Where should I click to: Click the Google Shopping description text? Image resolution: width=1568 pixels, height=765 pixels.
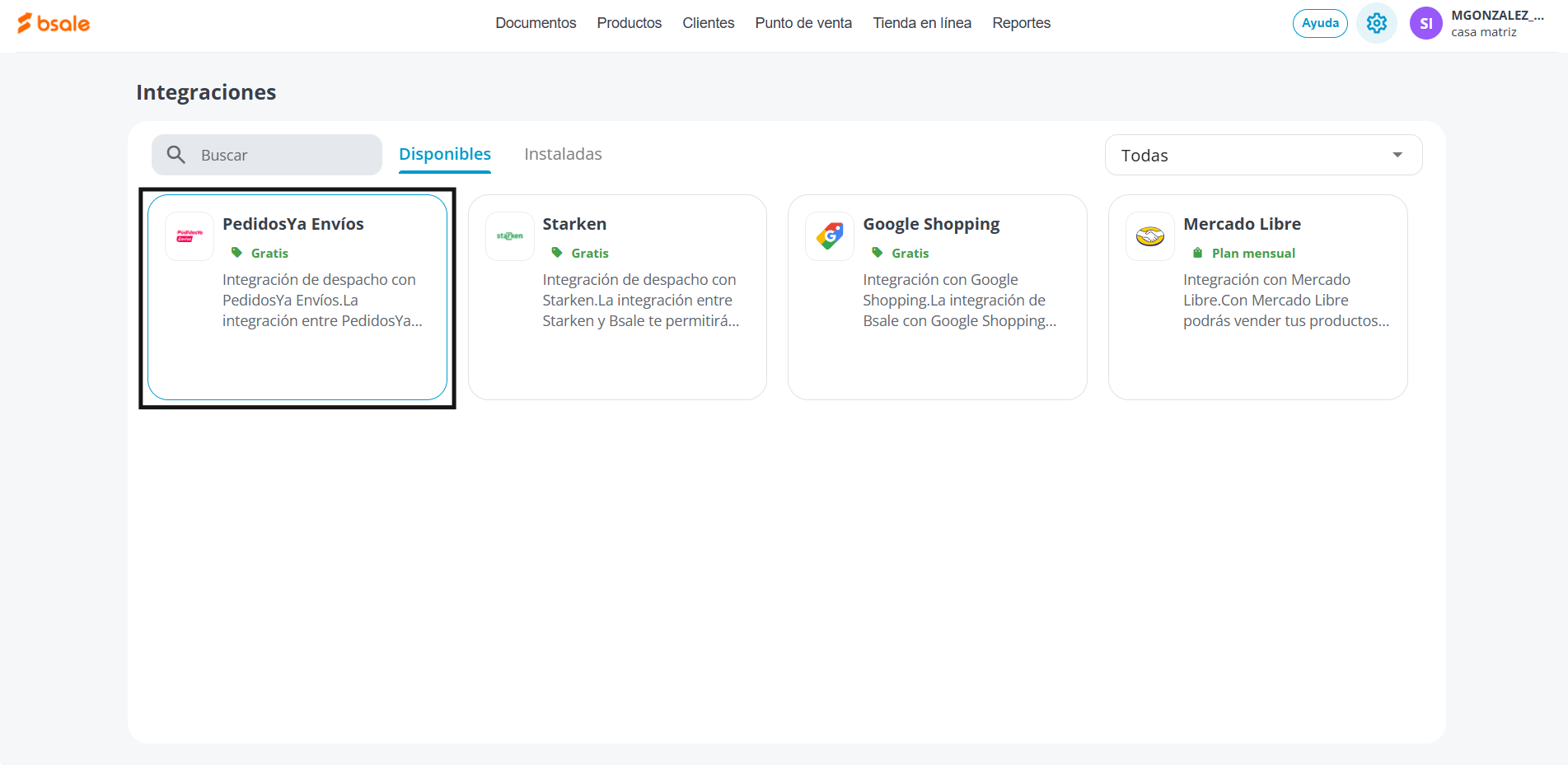click(959, 301)
